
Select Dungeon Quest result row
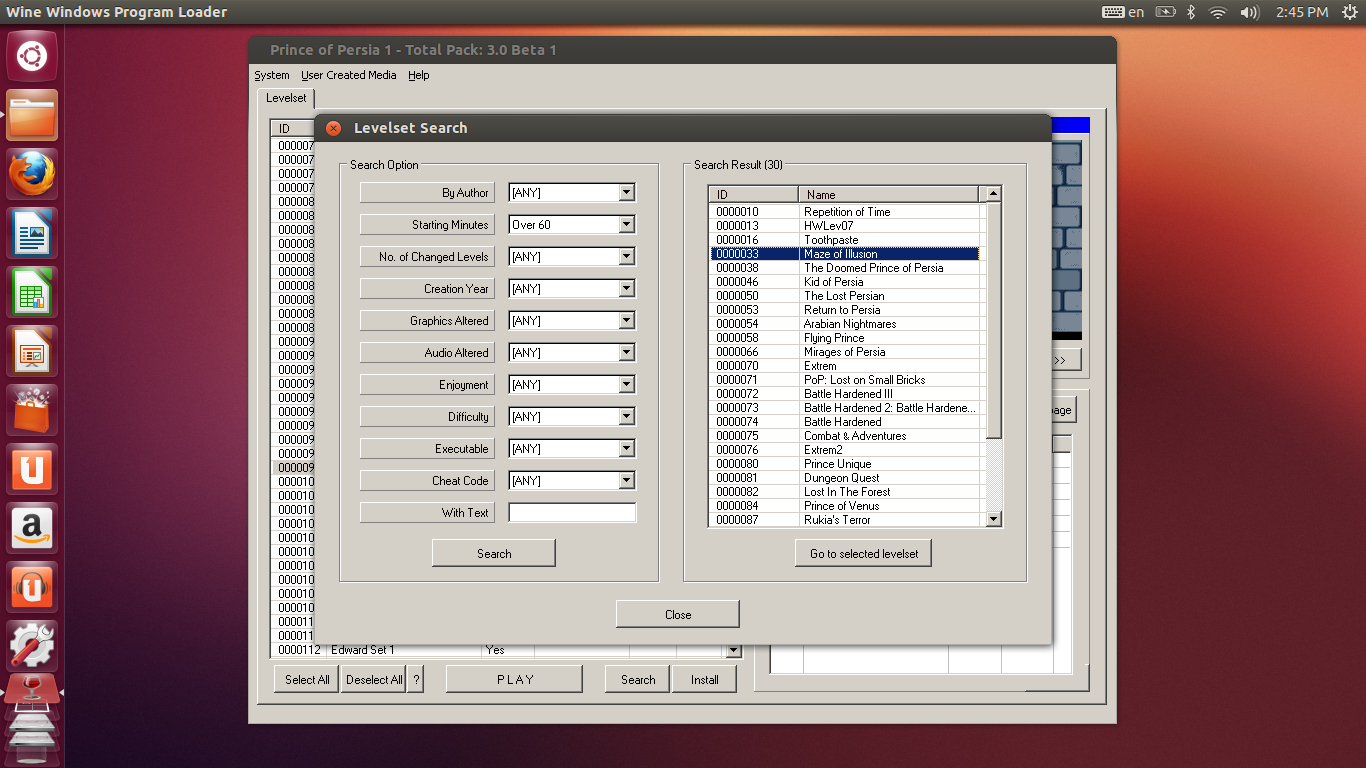[846, 478]
